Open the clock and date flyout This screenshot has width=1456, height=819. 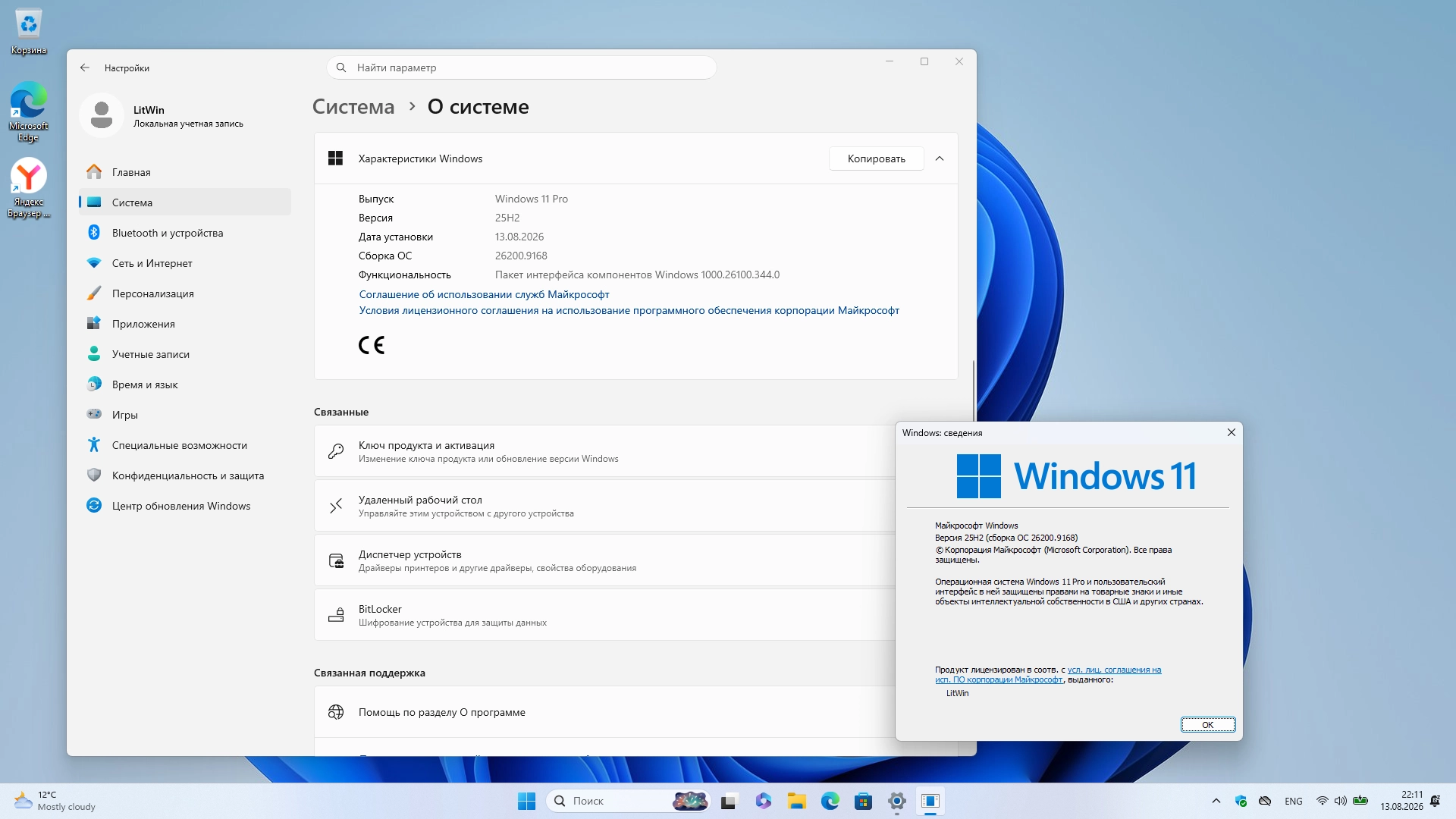point(1401,801)
